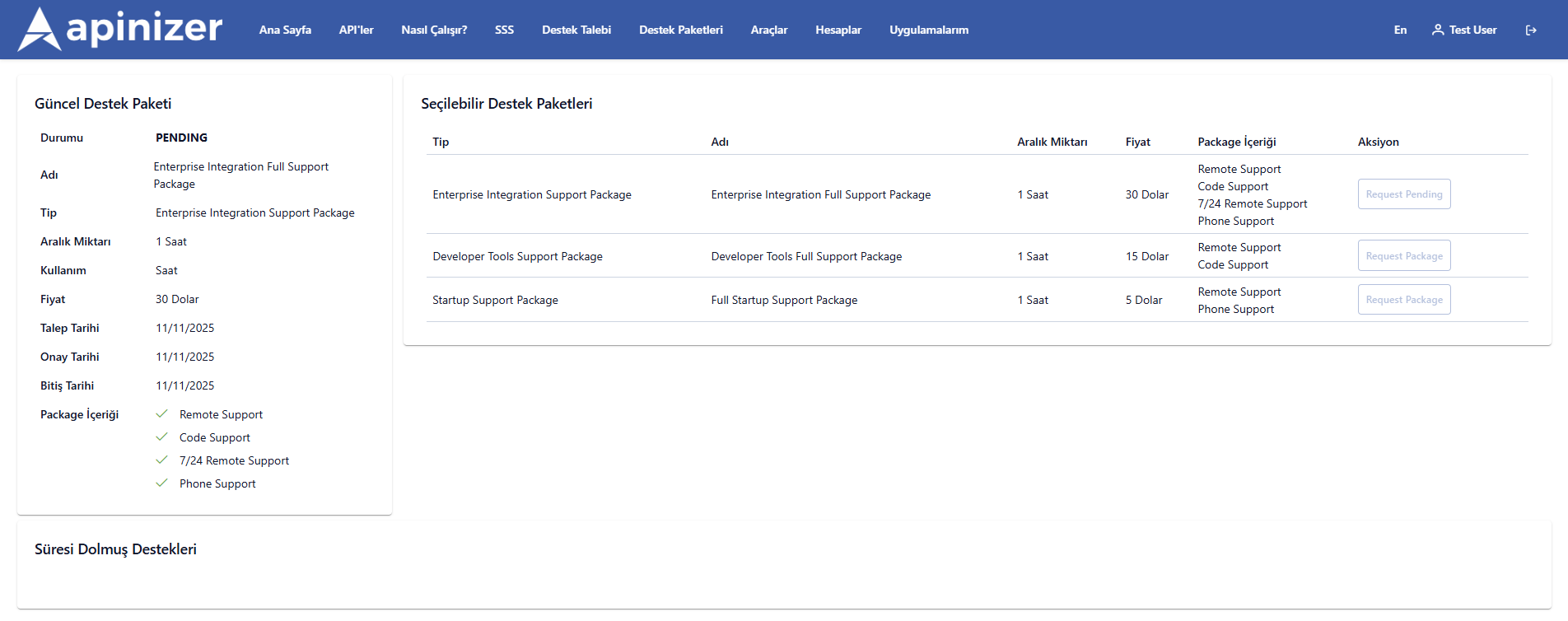This screenshot has height=621, width=1568.
Task: Switch language using the En button
Action: pos(1400,30)
